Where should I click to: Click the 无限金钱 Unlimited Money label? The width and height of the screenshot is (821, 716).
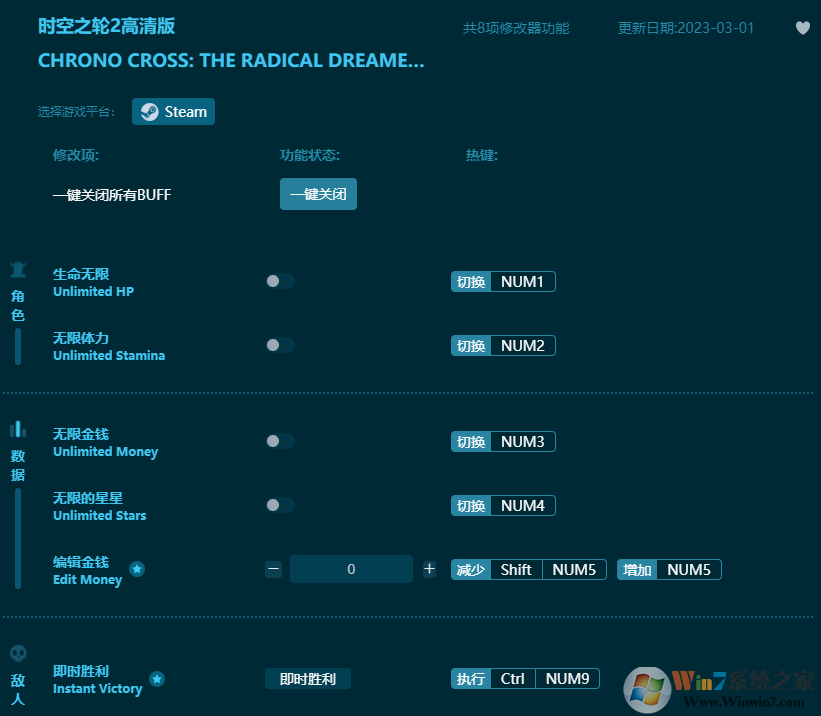105,443
